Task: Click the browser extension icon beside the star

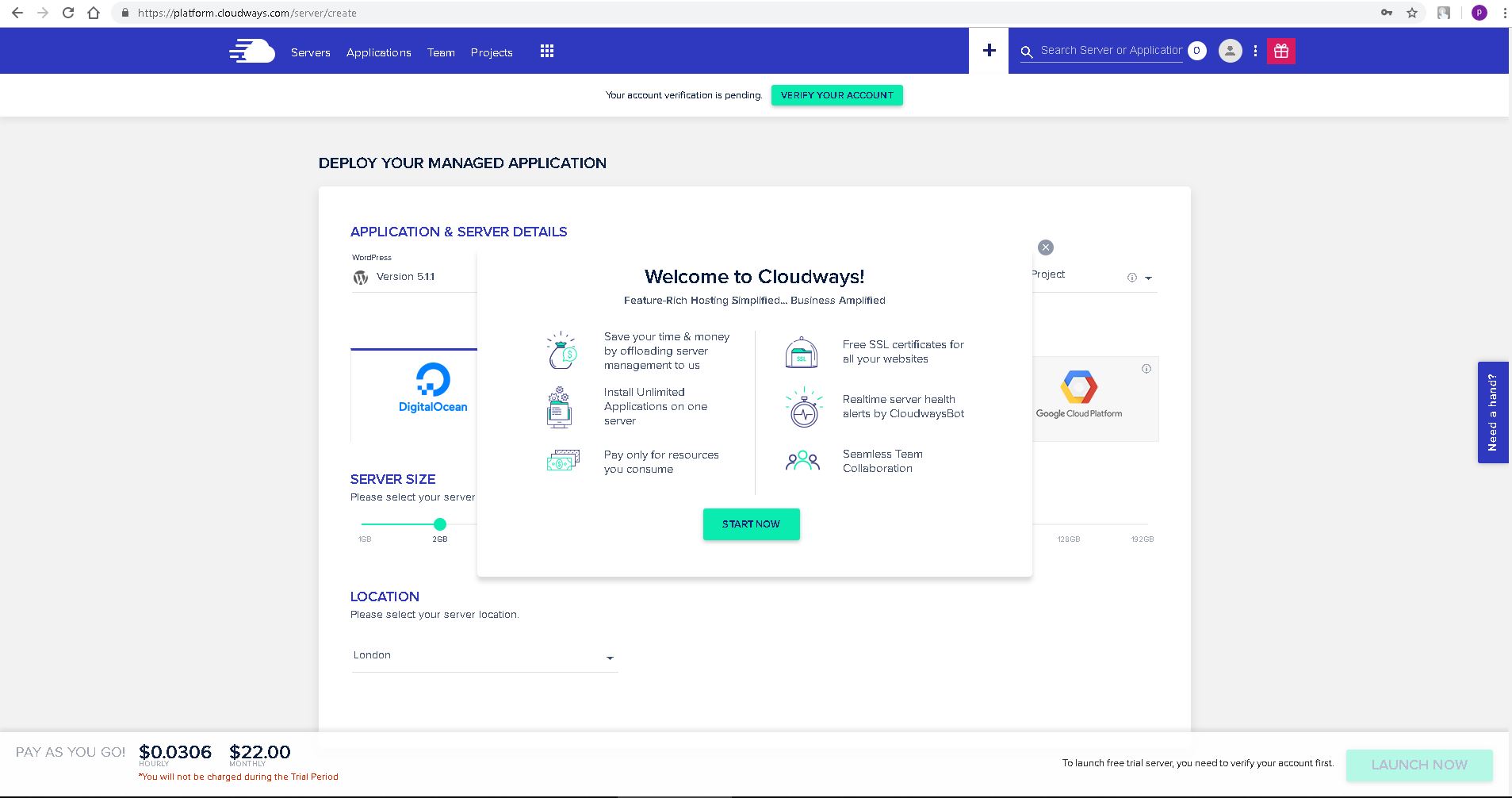Action: pyautogui.click(x=1444, y=13)
